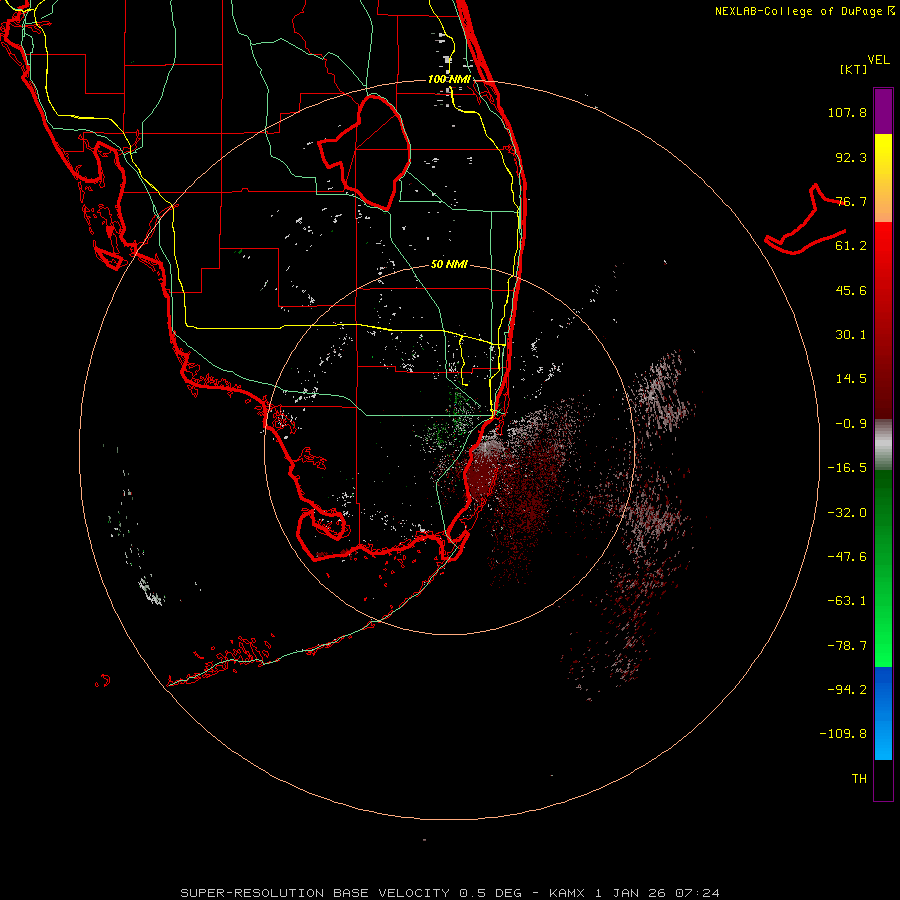Click the -0.9 velocity scale value

pyautogui.click(x=851, y=424)
